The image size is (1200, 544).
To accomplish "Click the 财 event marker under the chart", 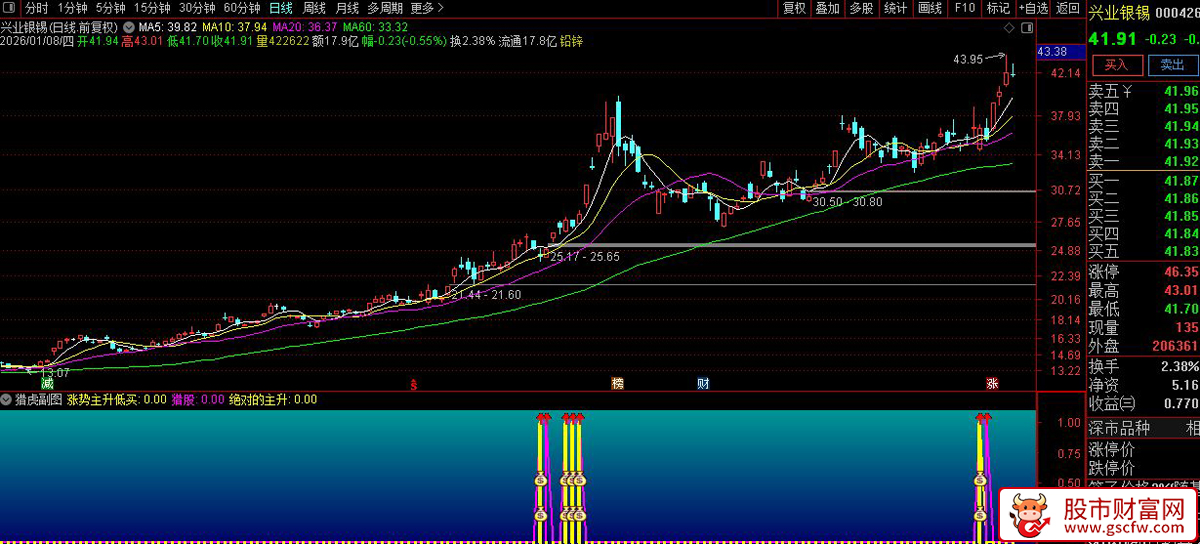I will [x=704, y=384].
